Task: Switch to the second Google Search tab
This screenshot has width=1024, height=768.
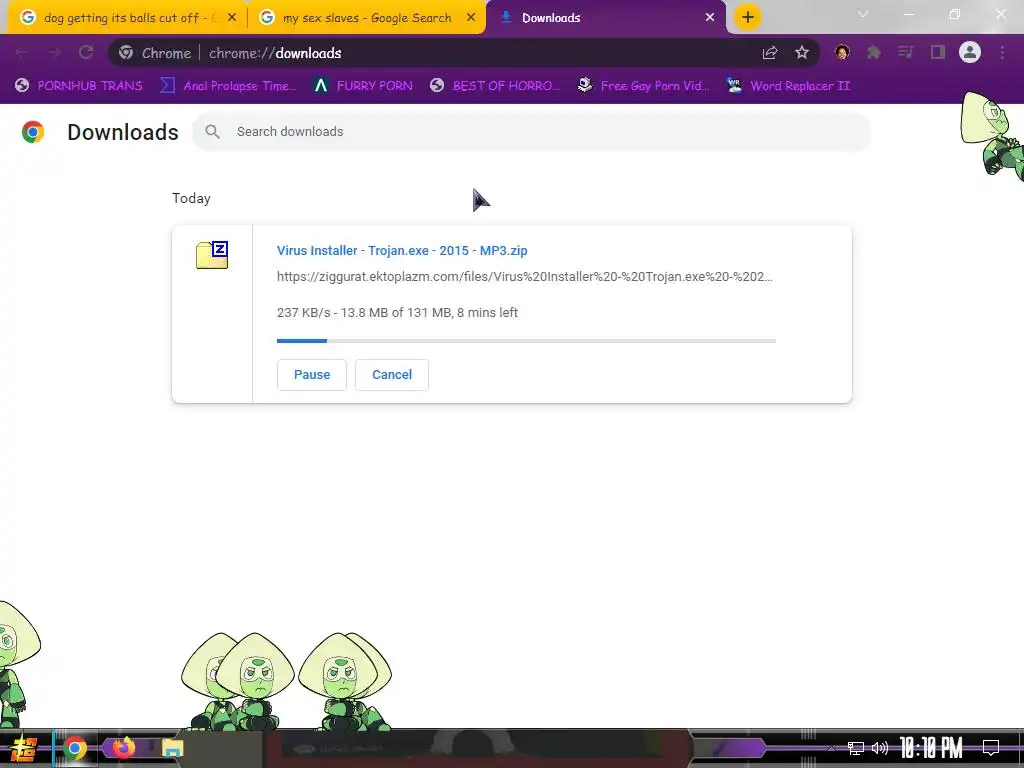Action: click(x=367, y=18)
